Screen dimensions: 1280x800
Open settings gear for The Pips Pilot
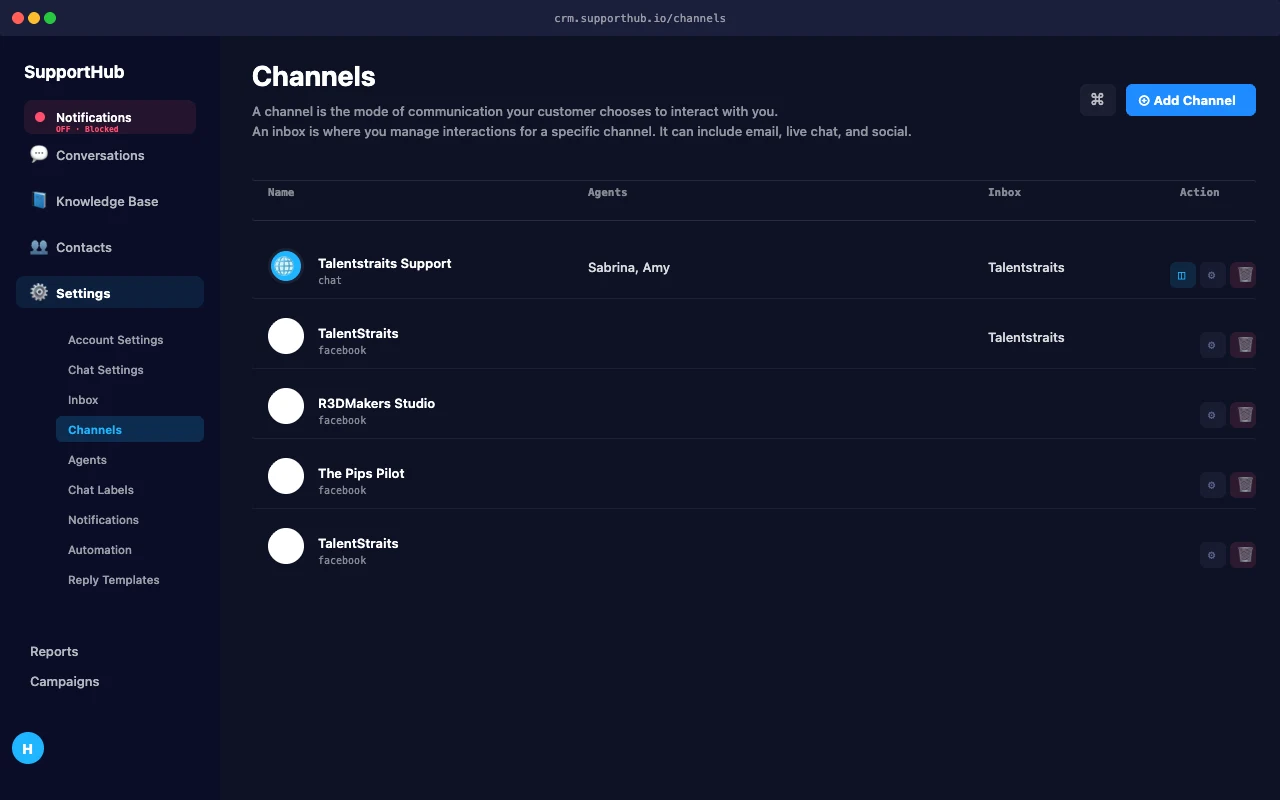pos(1212,484)
